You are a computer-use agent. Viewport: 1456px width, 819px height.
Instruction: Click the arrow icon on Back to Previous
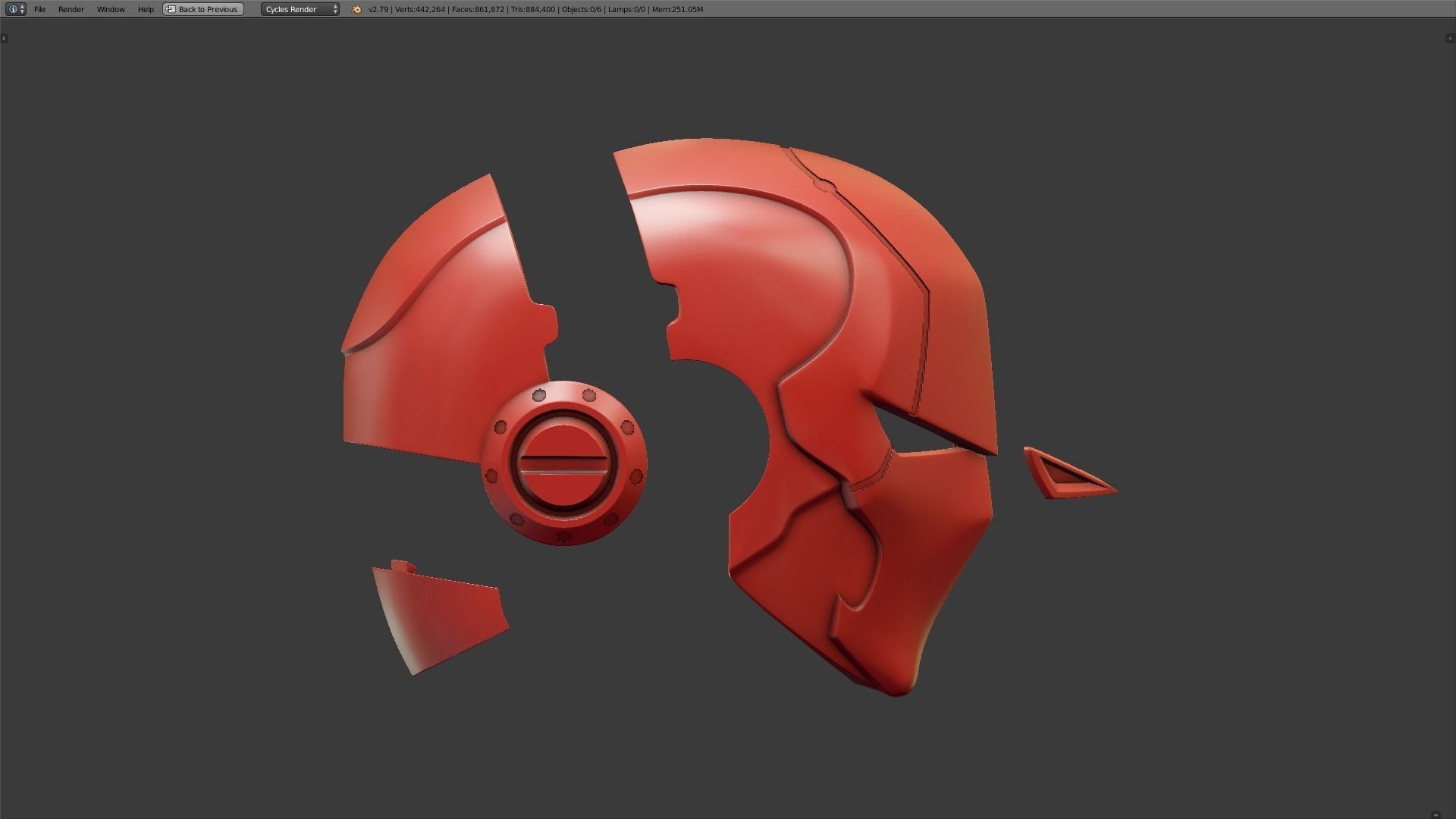pyautogui.click(x=171, y=9)
